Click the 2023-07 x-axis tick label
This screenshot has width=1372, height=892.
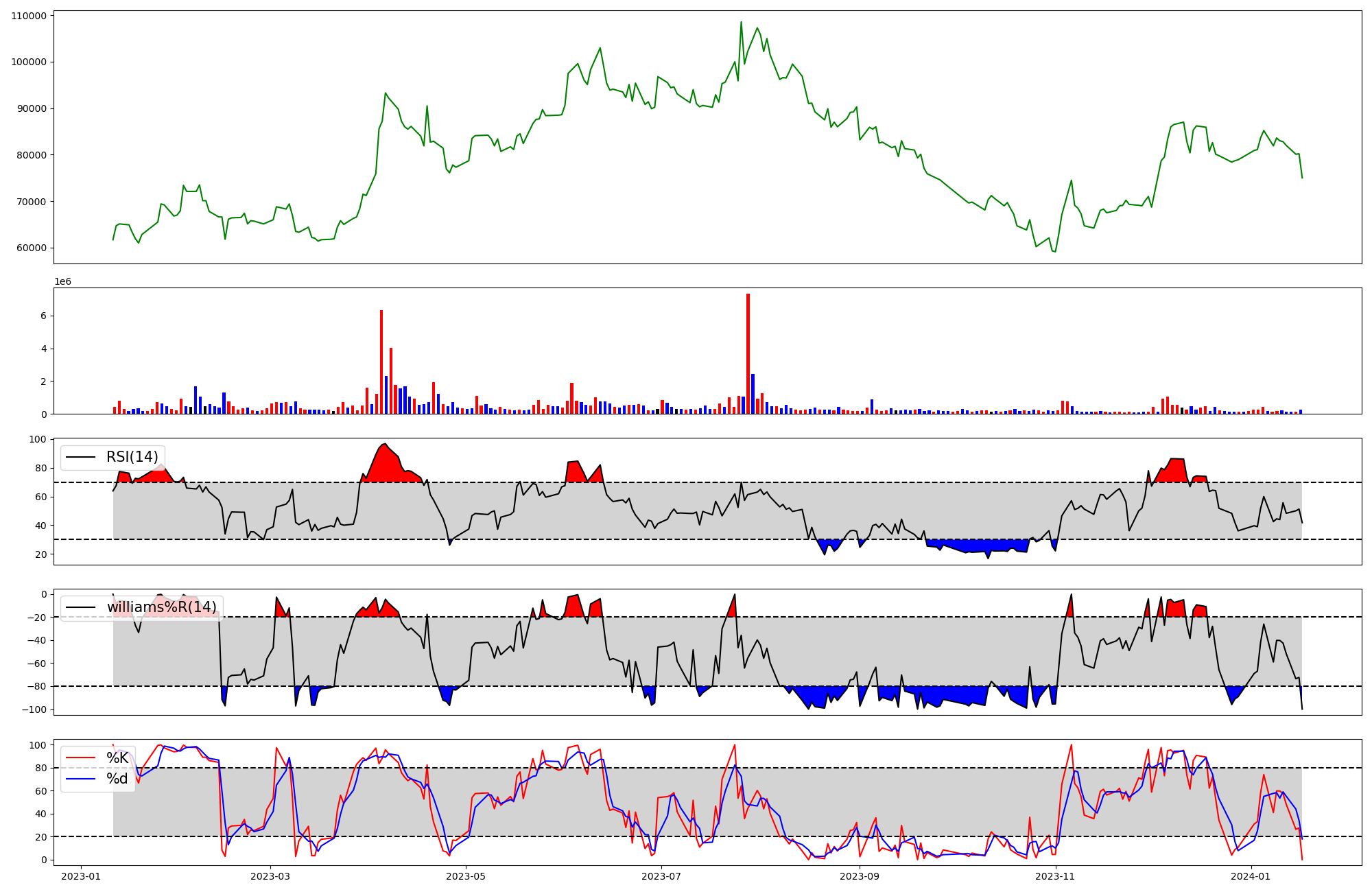point(662,876)
